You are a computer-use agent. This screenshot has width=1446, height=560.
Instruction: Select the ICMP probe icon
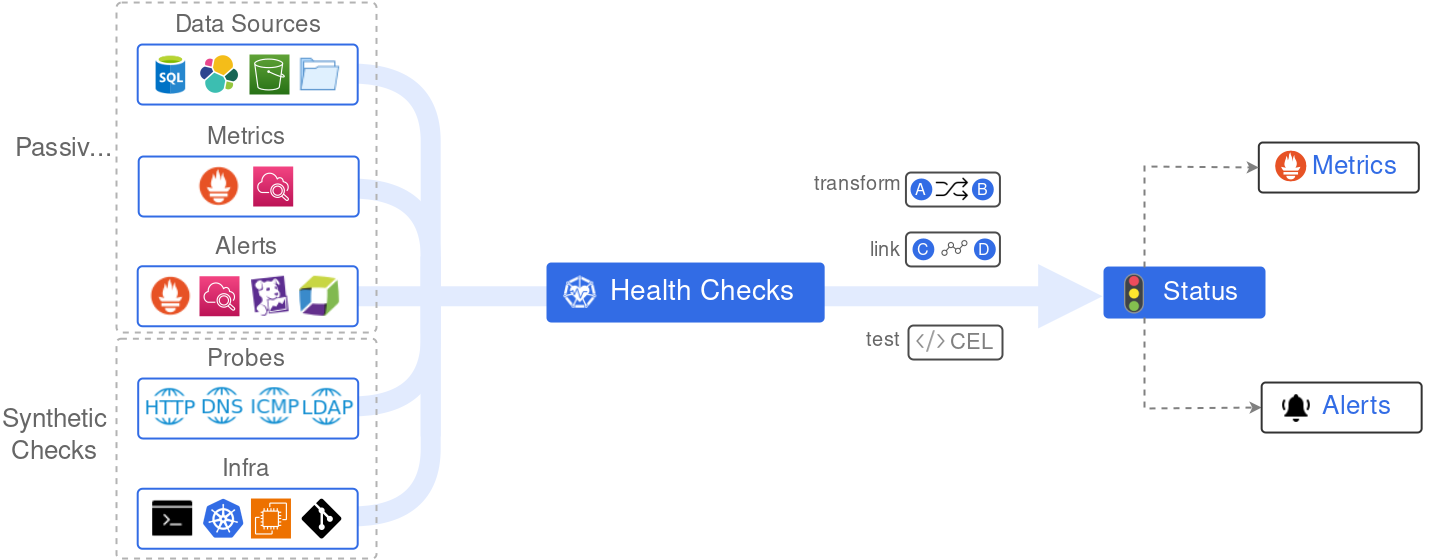(274, 407)
